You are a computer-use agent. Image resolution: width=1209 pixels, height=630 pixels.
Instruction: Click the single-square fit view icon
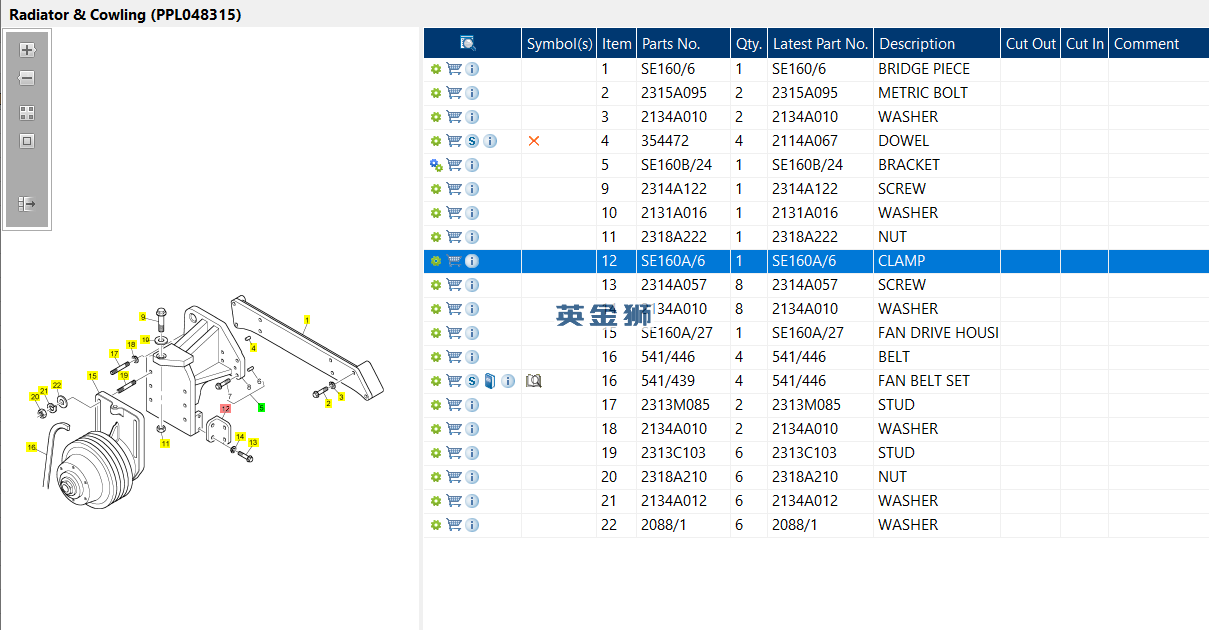[27, 141]
